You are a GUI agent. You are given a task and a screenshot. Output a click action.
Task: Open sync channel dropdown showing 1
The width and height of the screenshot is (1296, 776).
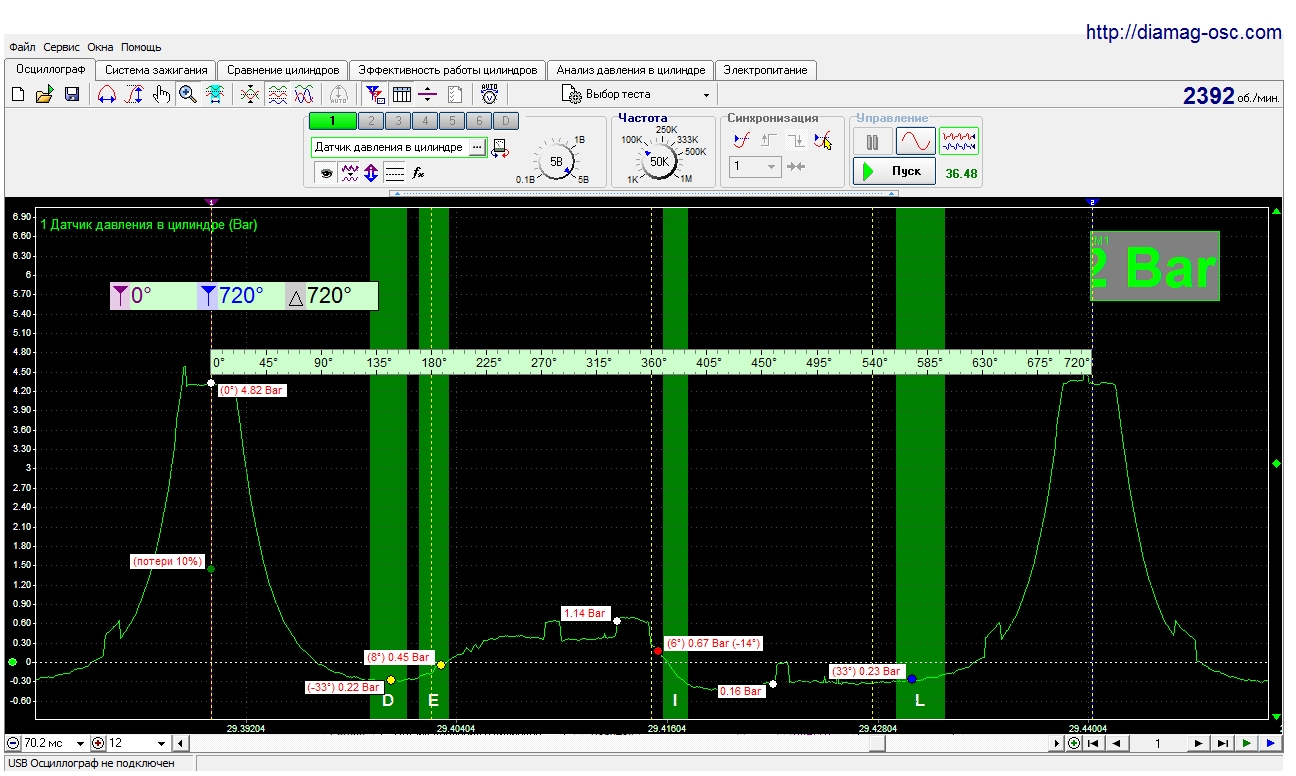(x=755, y=167)
